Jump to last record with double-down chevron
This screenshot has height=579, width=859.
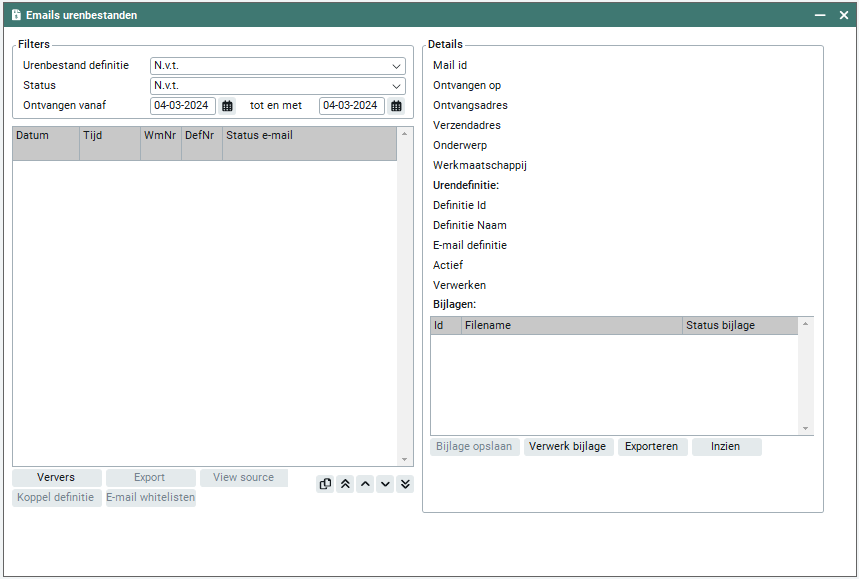[x=405, y=484]
